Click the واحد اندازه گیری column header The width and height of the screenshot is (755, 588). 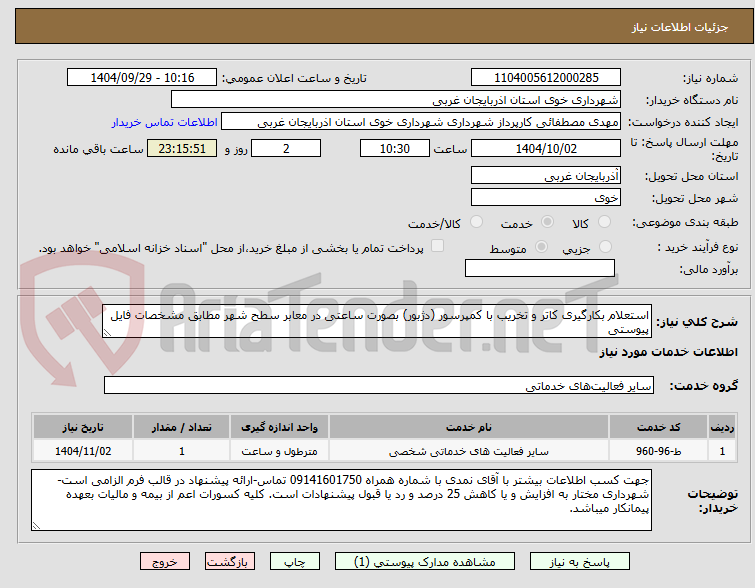click(279, 427)
